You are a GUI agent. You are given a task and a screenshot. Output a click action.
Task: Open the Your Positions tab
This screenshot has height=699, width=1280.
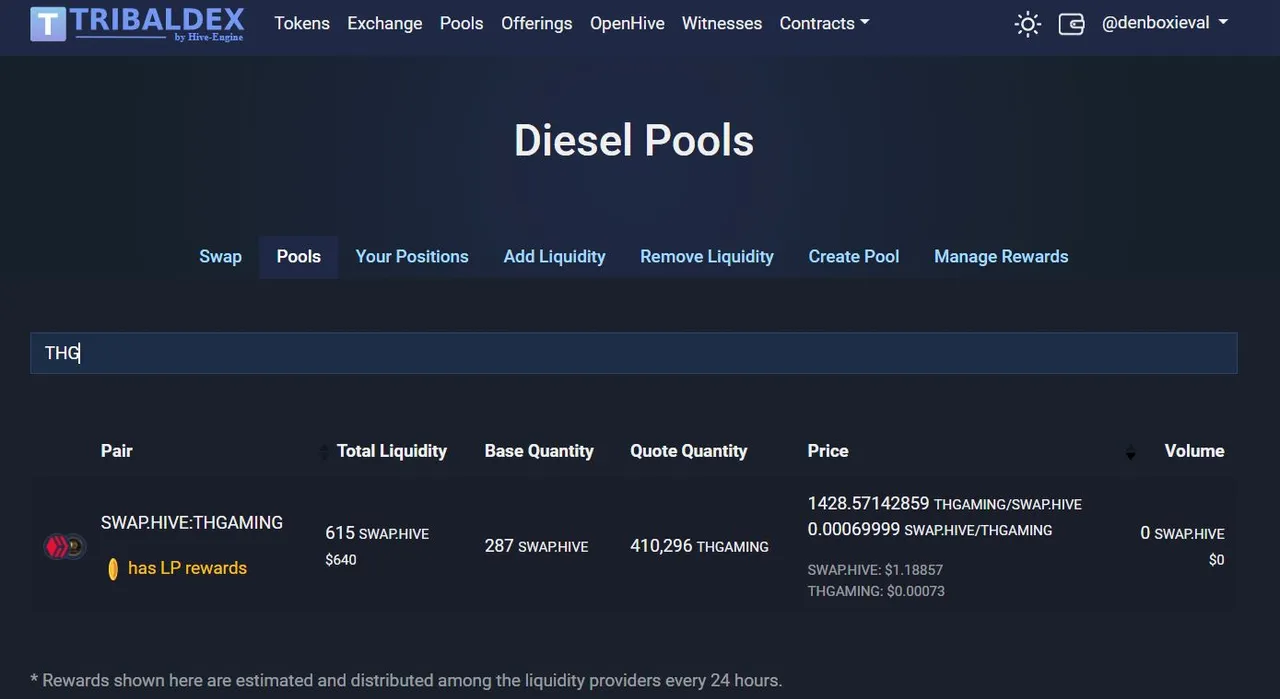(412, 257)
